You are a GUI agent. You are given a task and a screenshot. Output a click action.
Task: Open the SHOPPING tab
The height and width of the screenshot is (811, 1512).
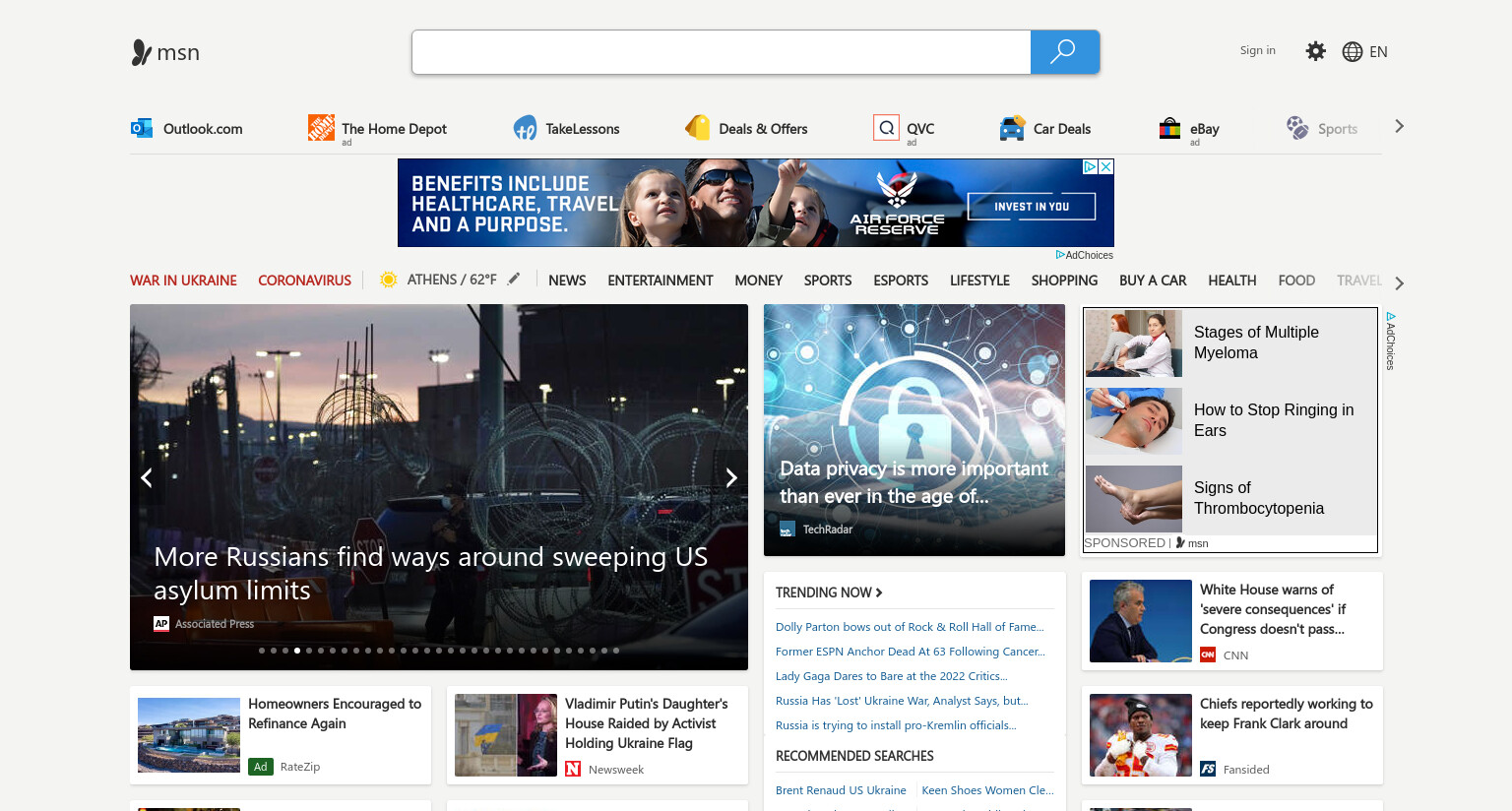1064,281
